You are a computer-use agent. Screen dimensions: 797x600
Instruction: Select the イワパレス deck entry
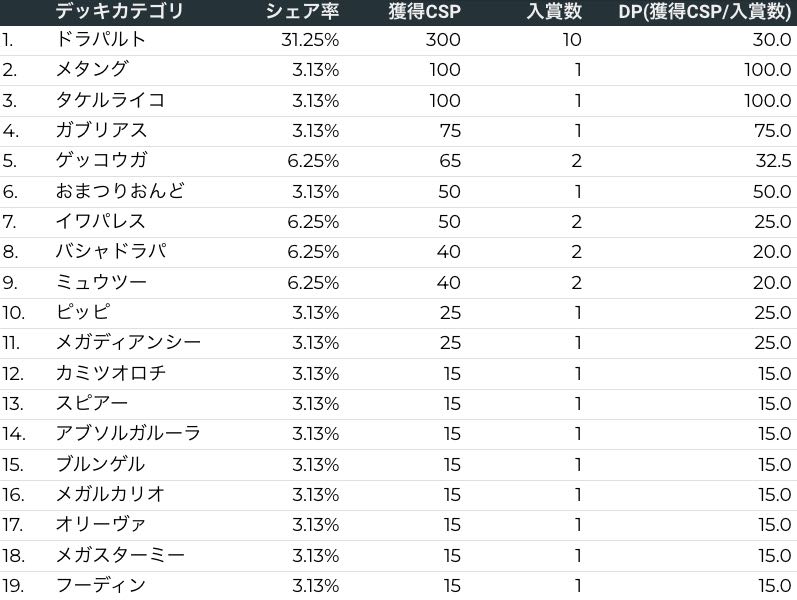(x=101, y=221)
